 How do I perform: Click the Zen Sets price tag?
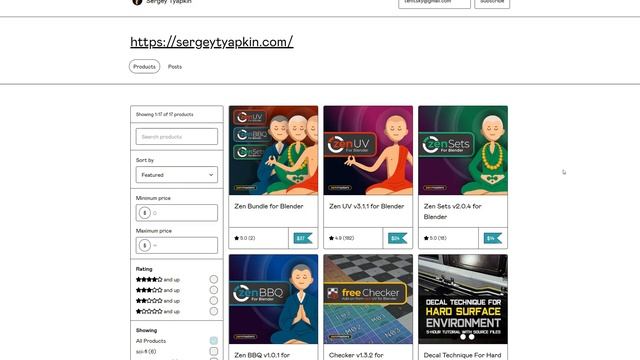coord(493,238)
